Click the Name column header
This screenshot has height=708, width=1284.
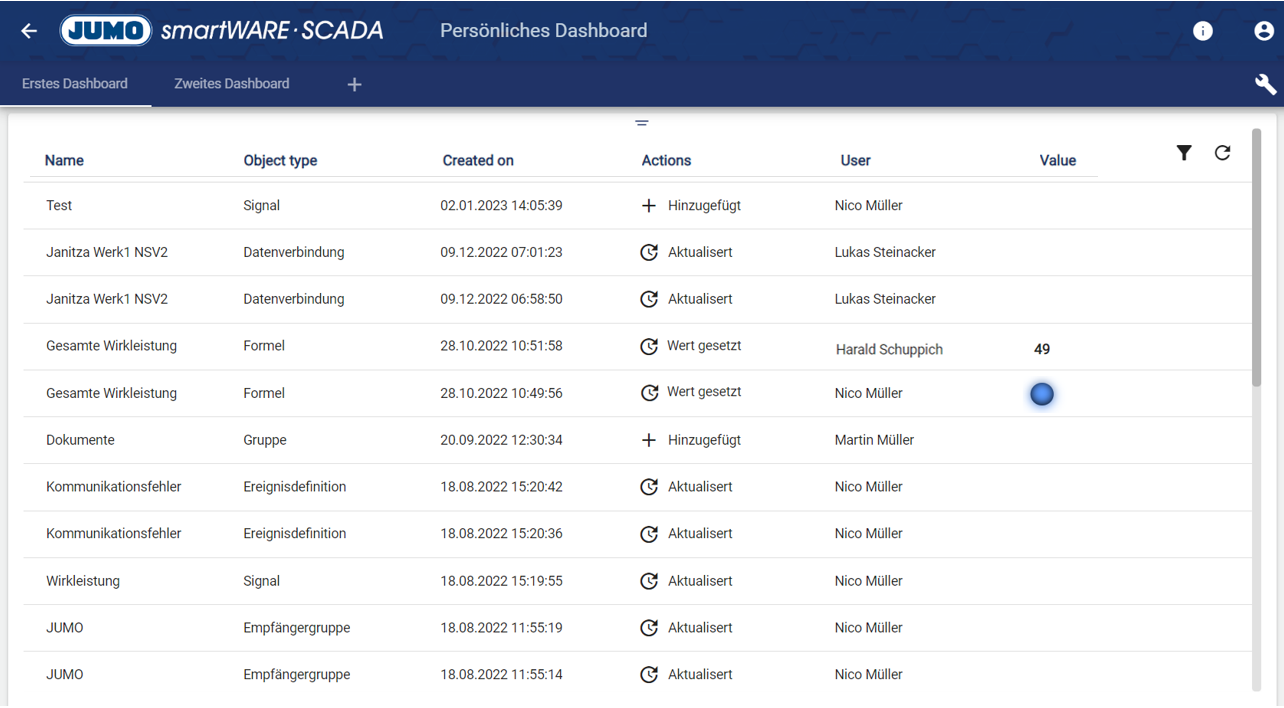64,161
